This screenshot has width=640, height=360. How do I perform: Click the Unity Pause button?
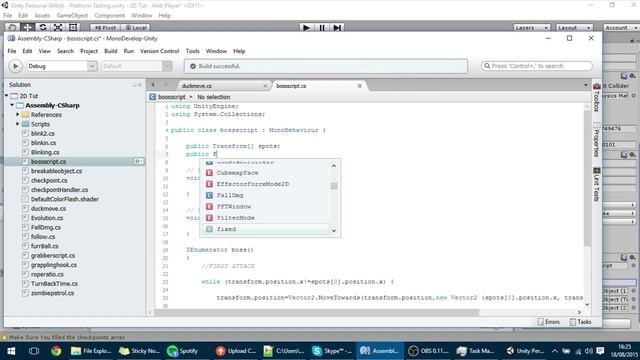[x=322, y=27]
